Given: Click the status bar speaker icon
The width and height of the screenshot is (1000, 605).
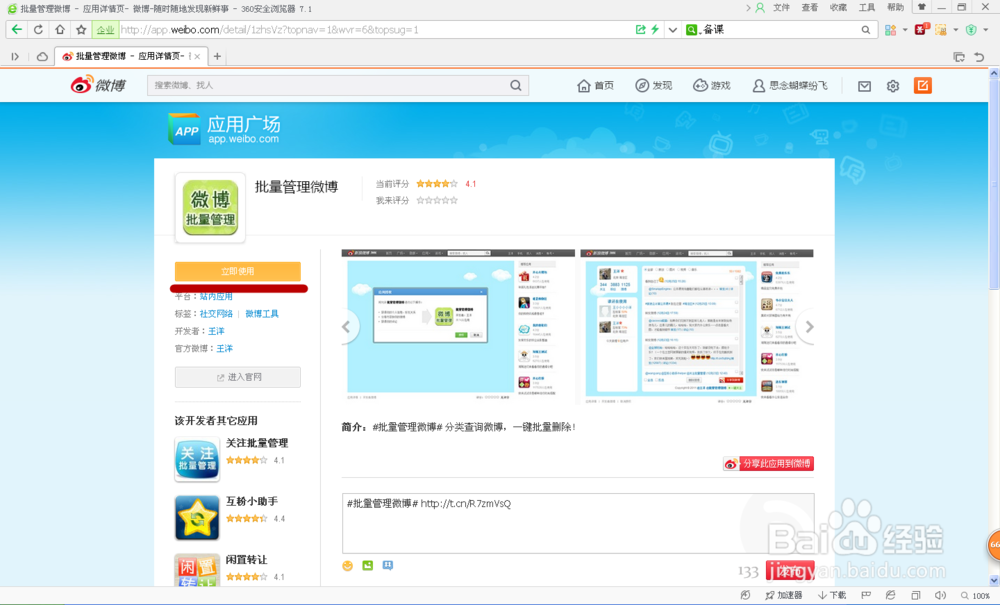Looking at the screenshot, I should [x=940, y=595].
